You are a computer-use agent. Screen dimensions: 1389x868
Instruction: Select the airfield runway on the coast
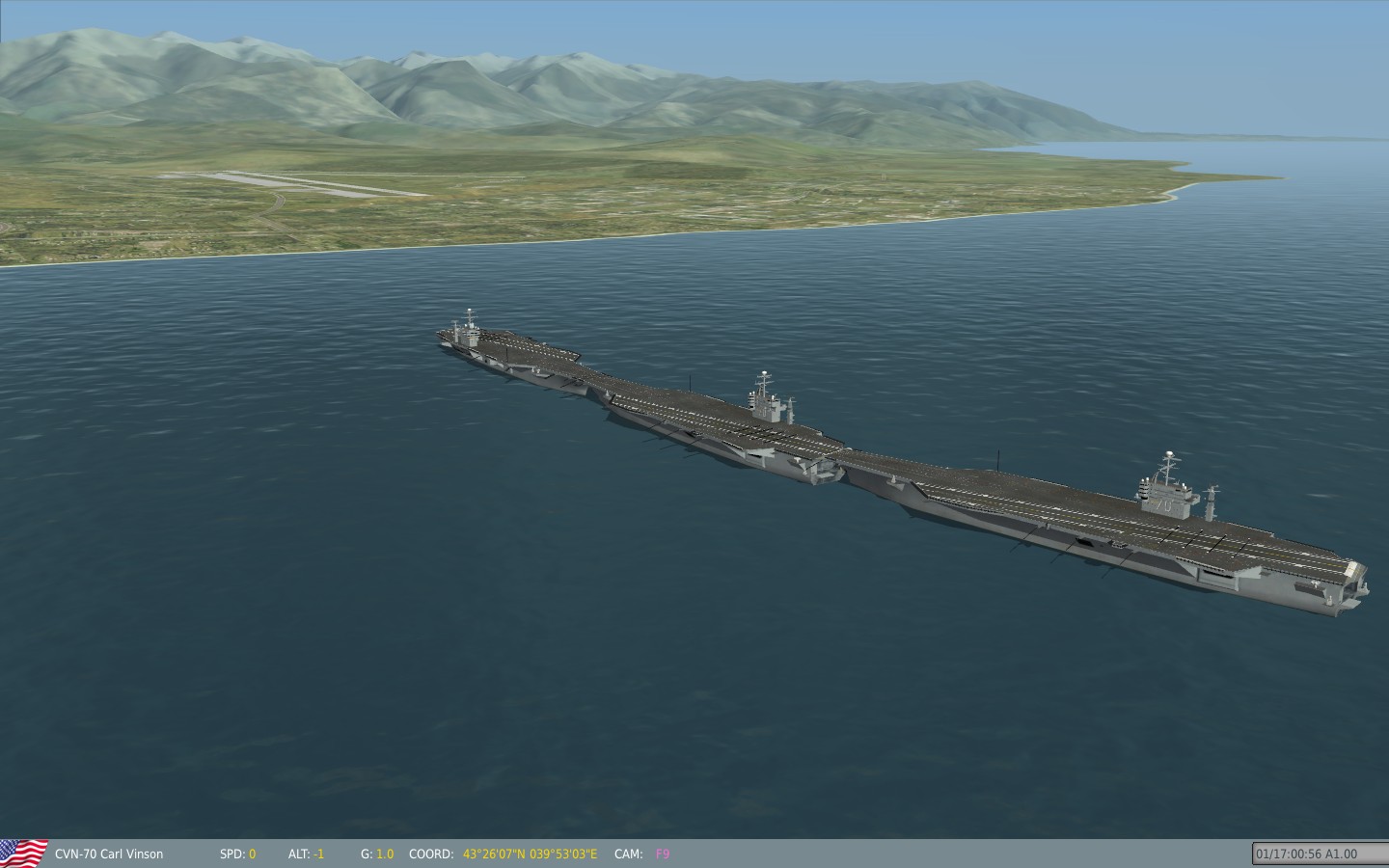pyautogui.click(x=289, y=183)
